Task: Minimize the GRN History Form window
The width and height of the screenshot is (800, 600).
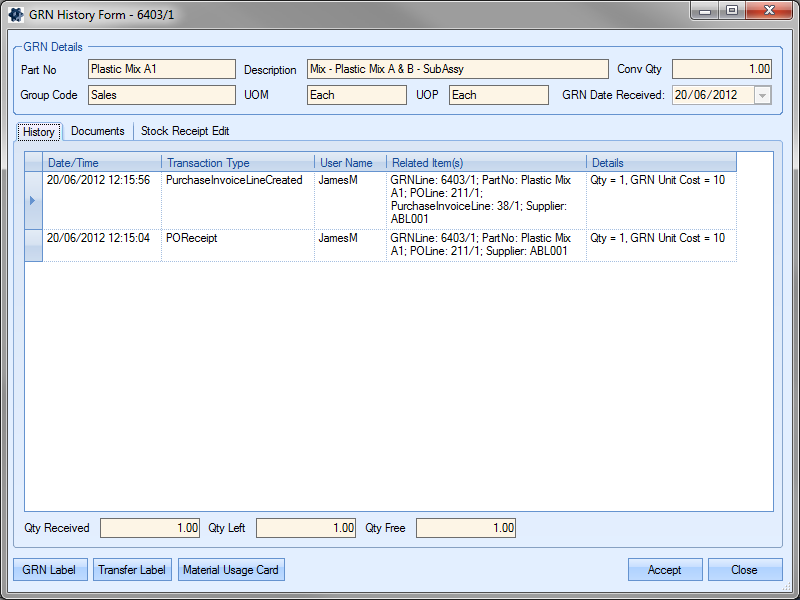Action: 705,11
